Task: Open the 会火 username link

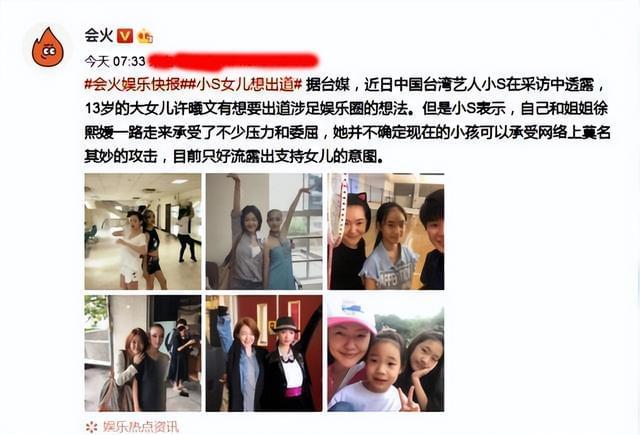Action: [98, 36]
